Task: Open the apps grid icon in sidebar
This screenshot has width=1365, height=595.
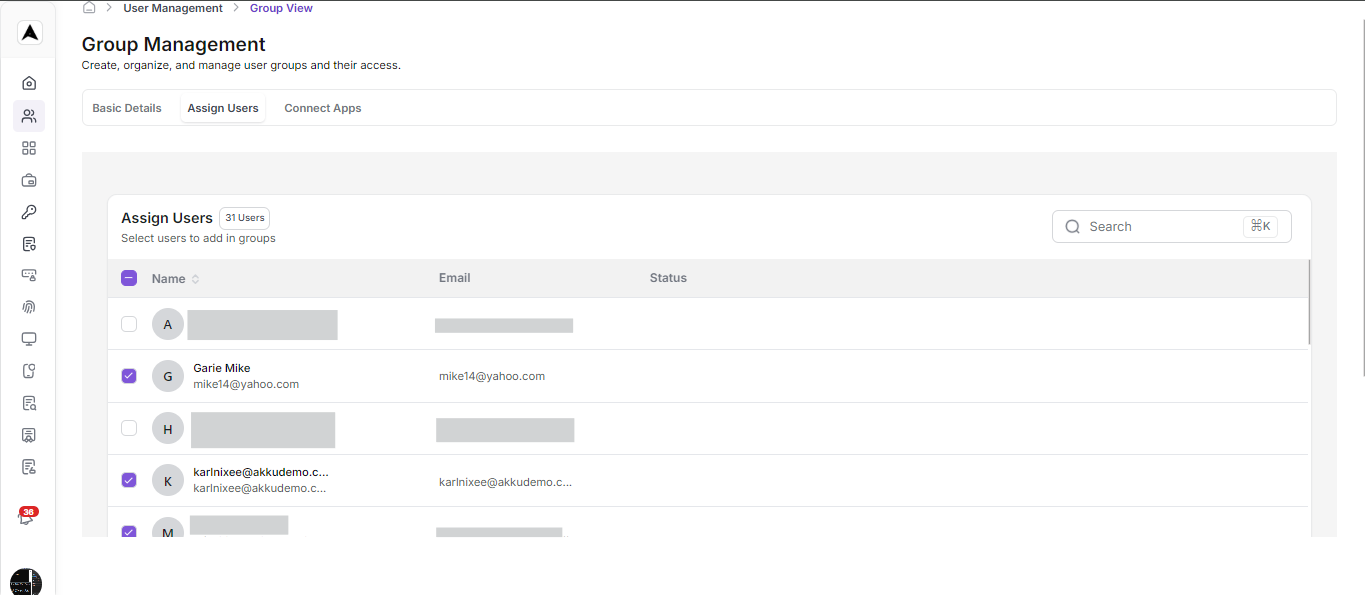Action: pos(28,147)
